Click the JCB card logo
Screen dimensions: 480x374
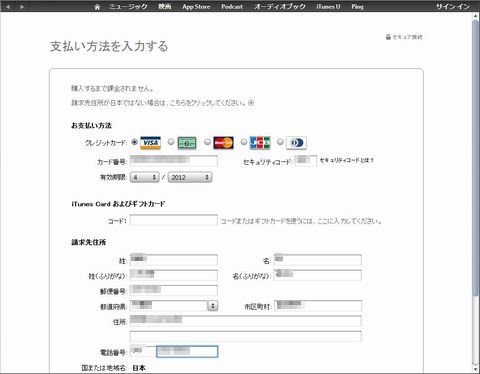coord(260,143)
